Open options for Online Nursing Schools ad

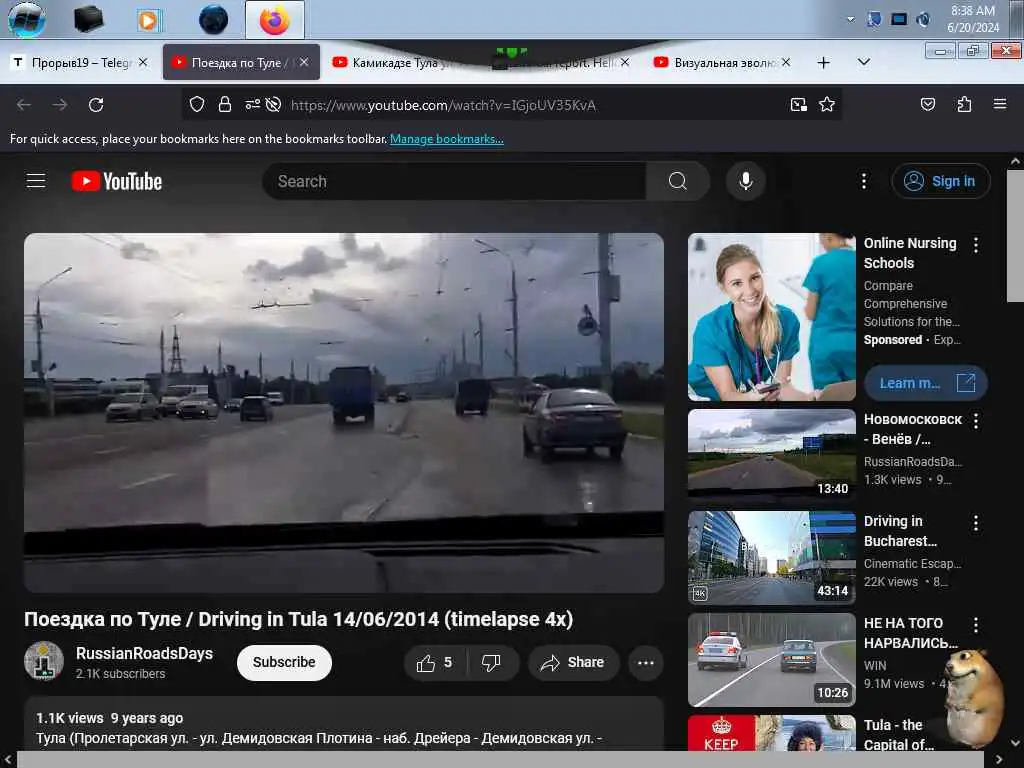coord(976,245)
